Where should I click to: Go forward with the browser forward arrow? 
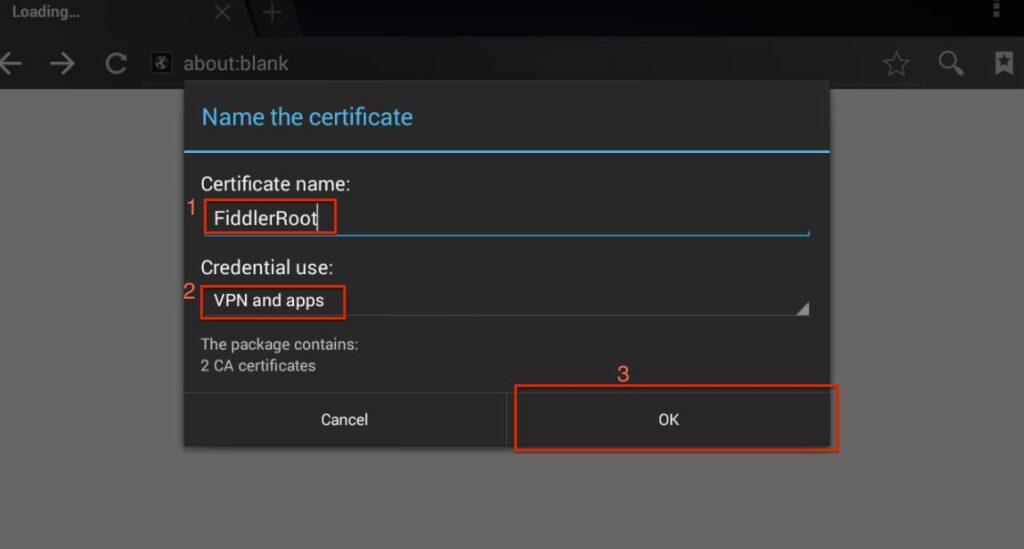[63, 63]
